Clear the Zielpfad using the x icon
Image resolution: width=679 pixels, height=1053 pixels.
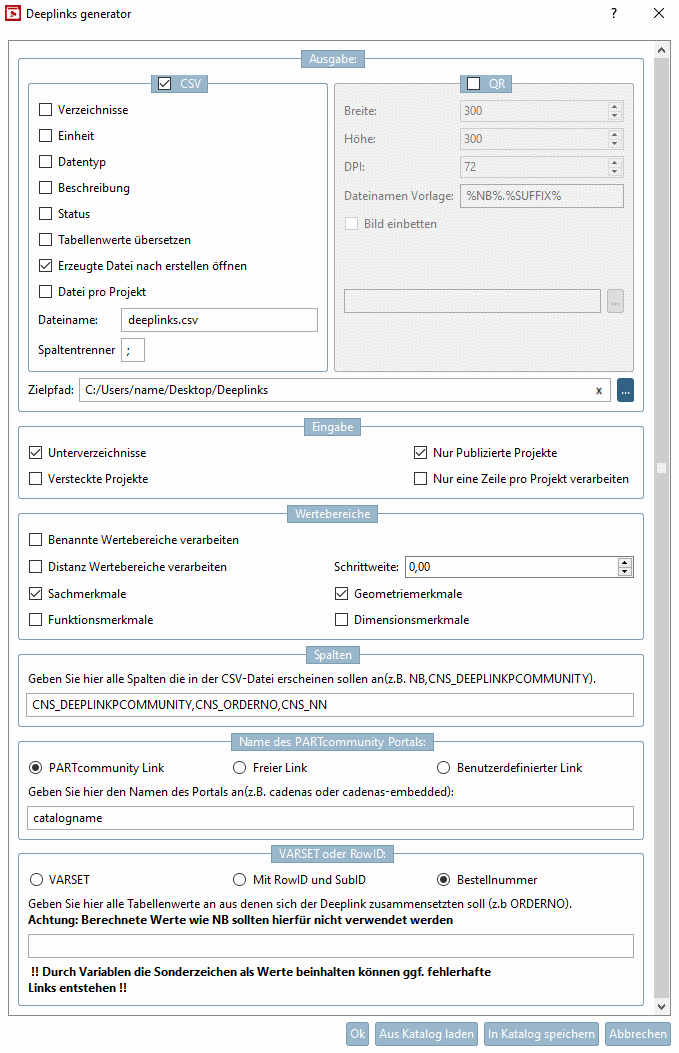597,390
